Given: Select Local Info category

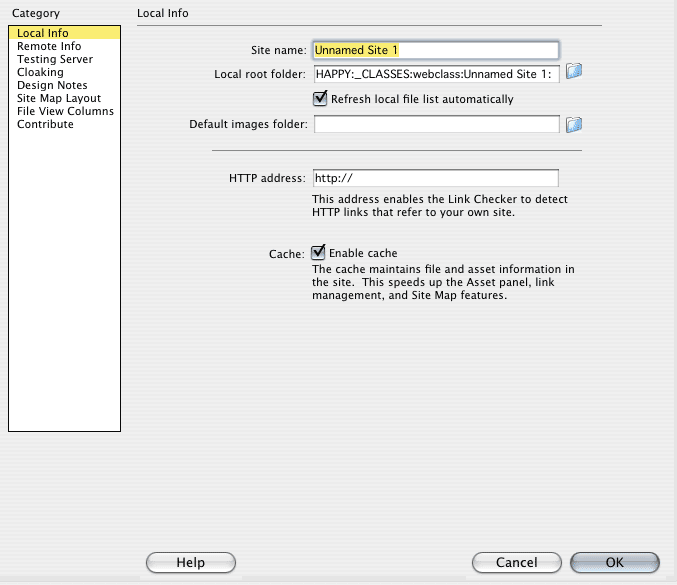Looking at the screenshot, I should [42, 33].
